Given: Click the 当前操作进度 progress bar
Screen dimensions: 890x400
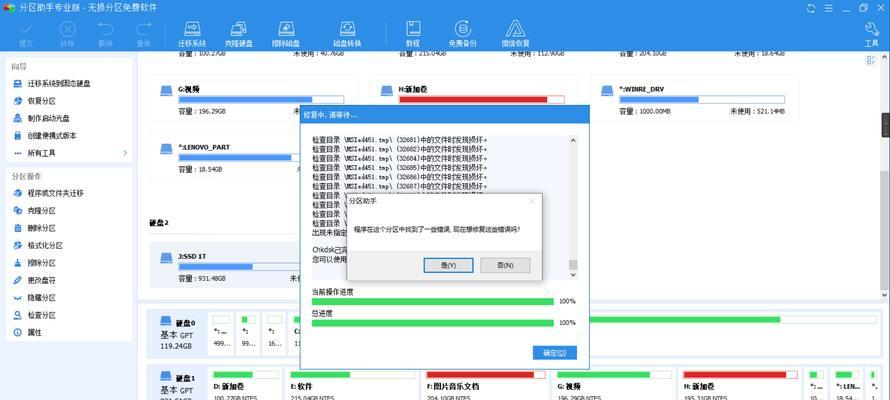Looking at the screenshot, I should point(433,301).
